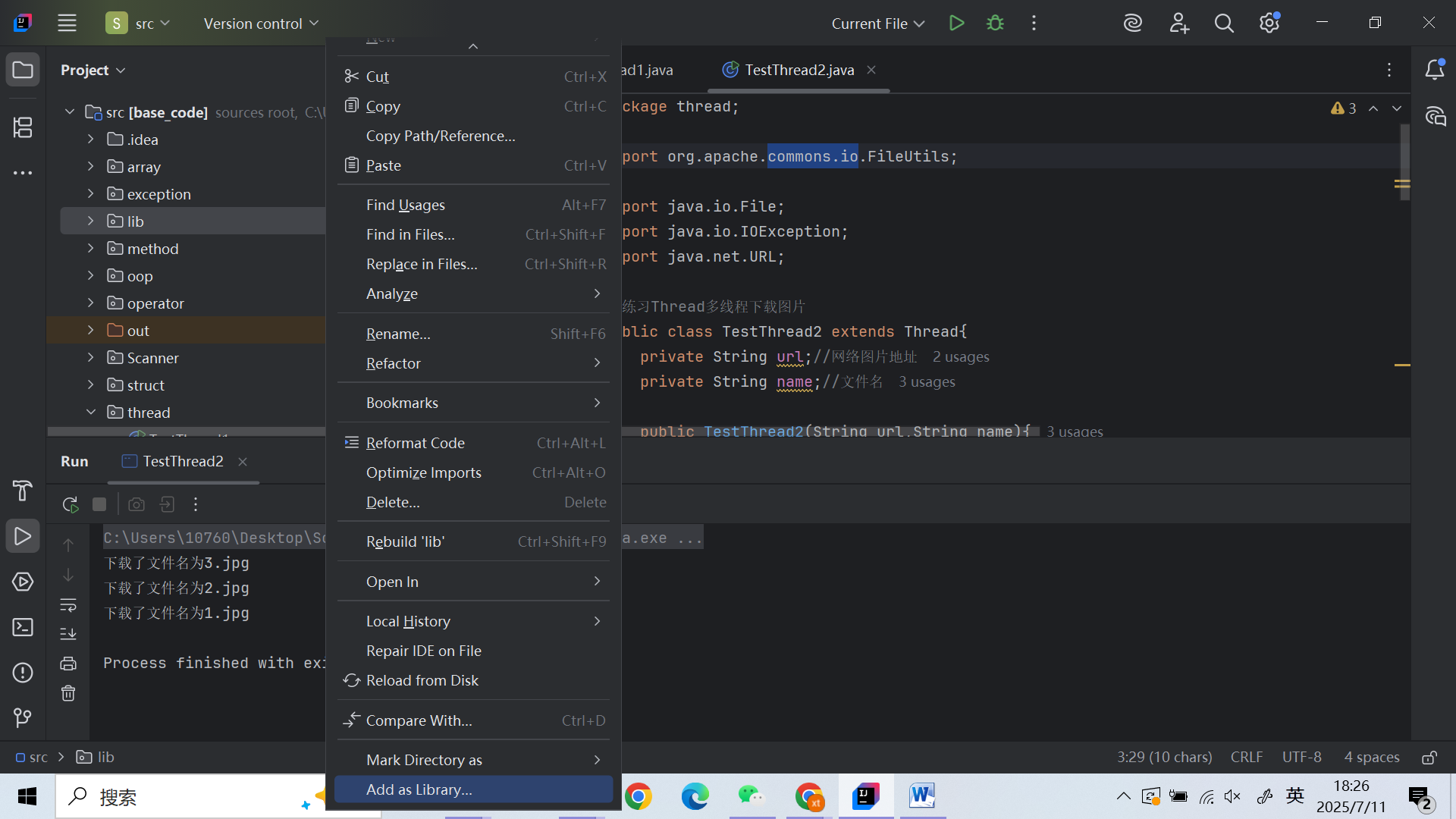1456x819 pixels.
Task: Toggle the read-only lock in status bar
Action: point(1429,758)
